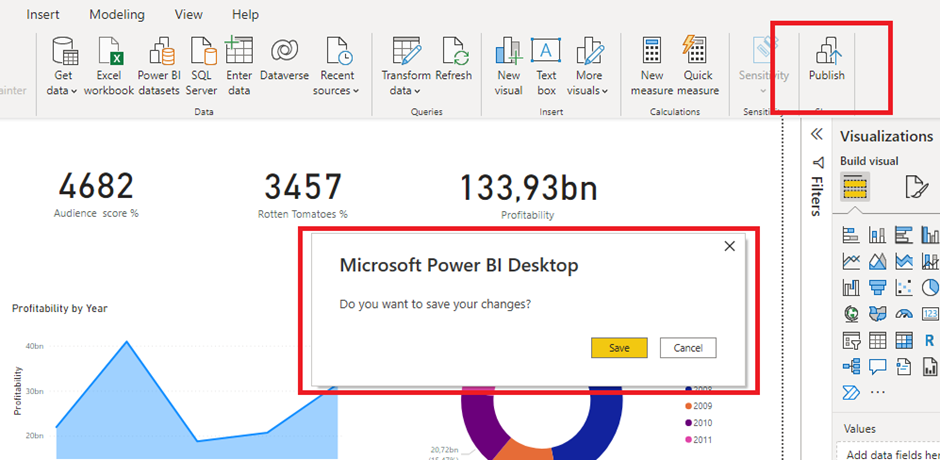Select the Scatter chart visual
The height and width of the screenshot is (460, 940).
click(x=903, y=287)
